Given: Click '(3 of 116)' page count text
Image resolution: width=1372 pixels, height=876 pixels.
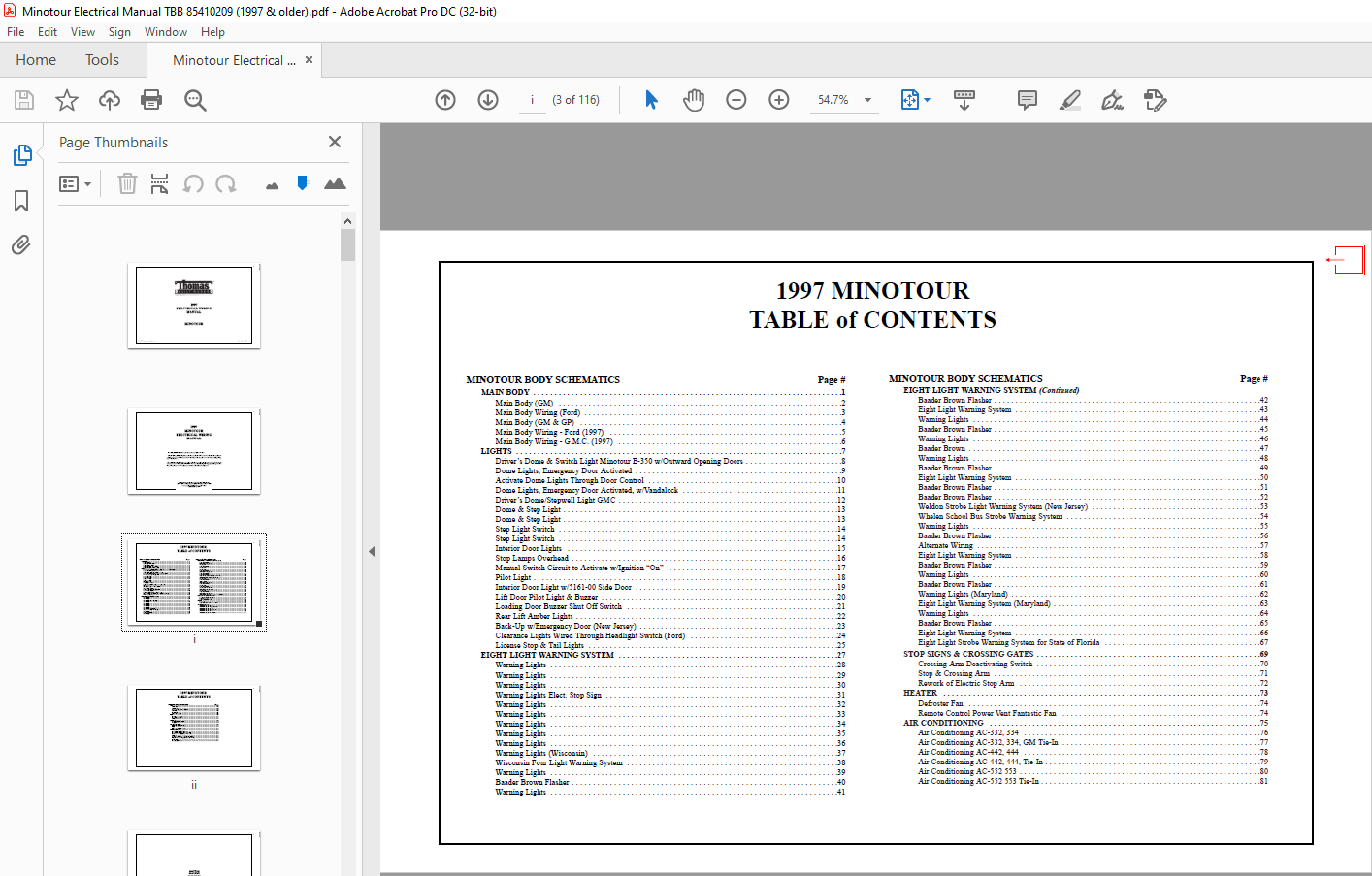Looking at the screenshot, I should click(575, 100).
